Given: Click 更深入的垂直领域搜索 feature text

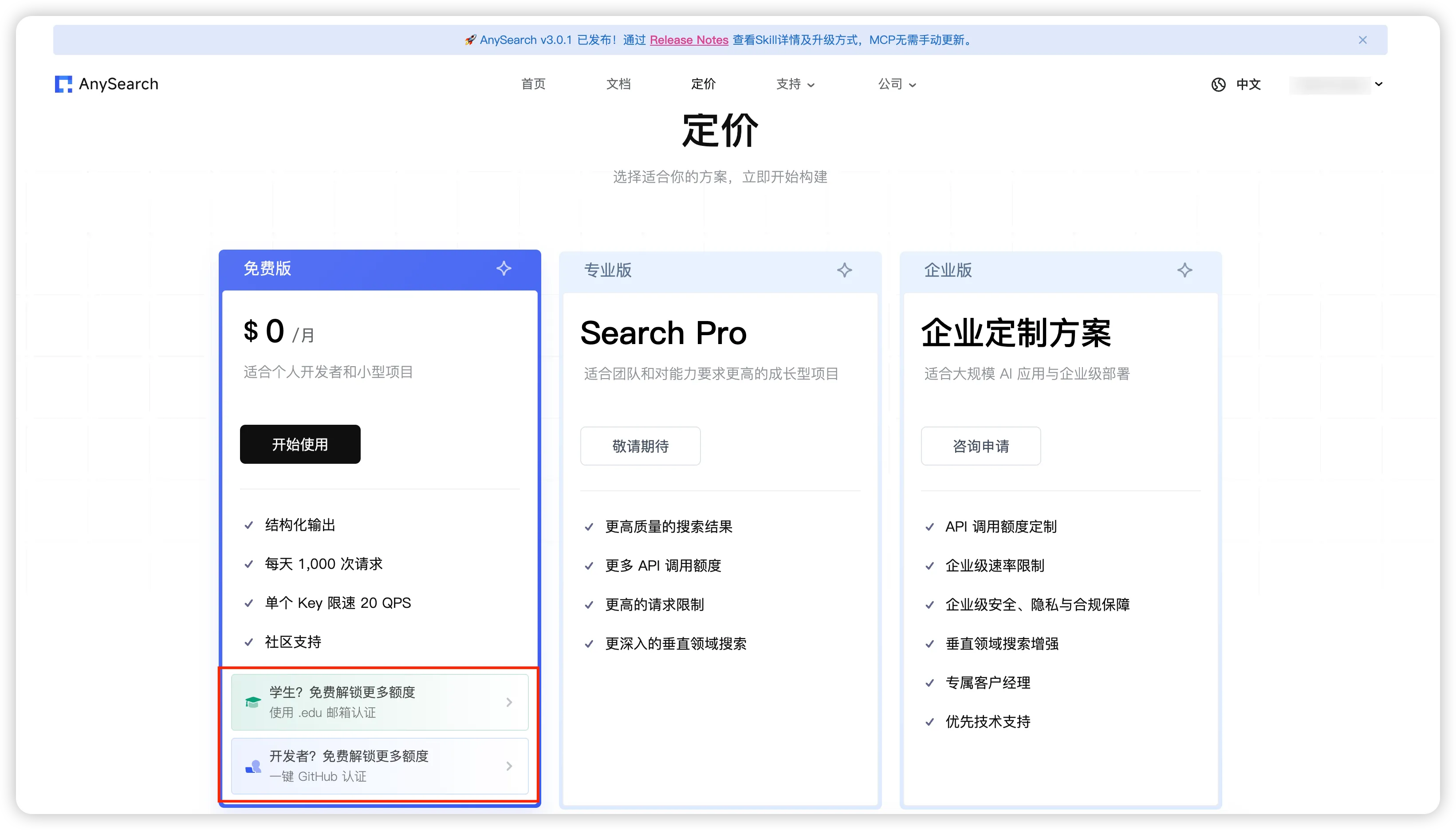Looking at the screenshot, I should 676,644.
